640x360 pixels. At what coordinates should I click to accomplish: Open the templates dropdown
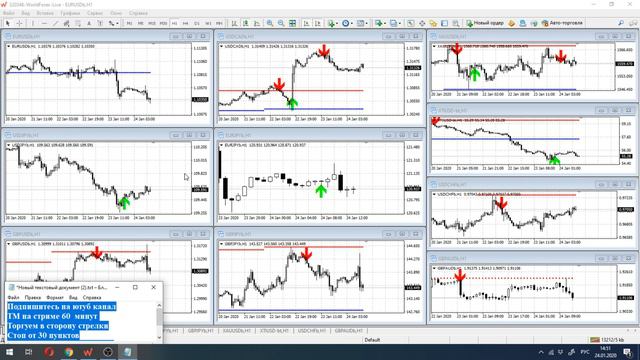[362, 23]
